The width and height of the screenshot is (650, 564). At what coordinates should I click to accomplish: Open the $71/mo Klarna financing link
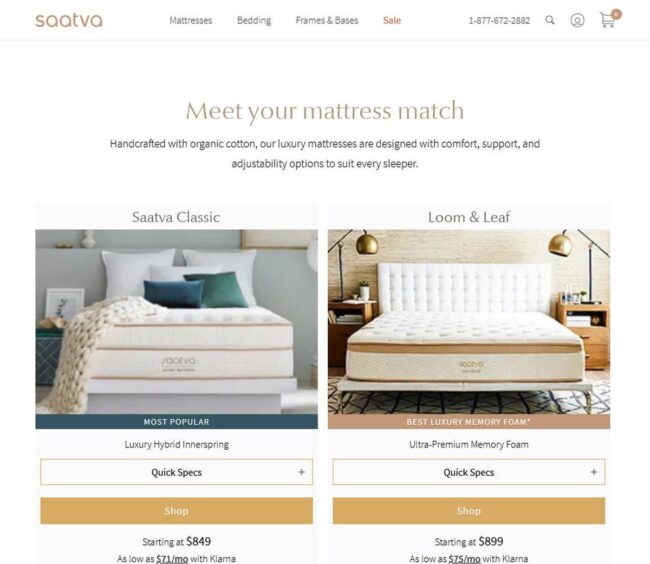pyautogui.click(x=172, y=559)
